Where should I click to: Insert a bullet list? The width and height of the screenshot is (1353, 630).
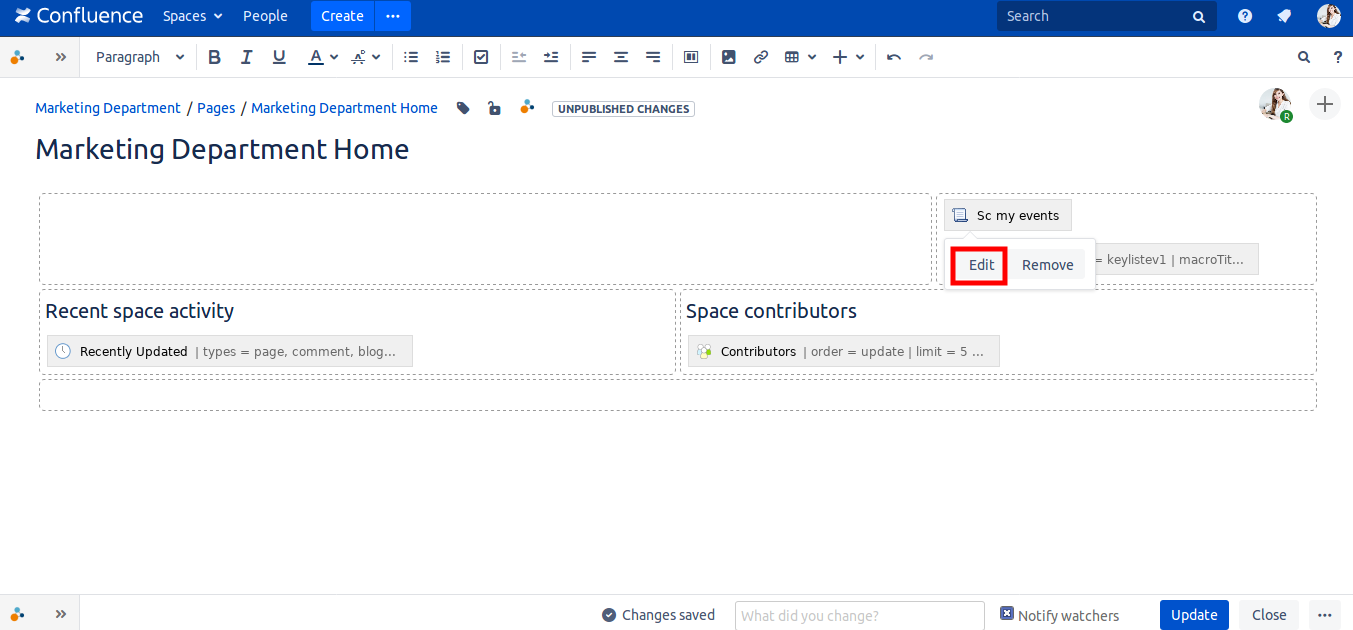410,57
